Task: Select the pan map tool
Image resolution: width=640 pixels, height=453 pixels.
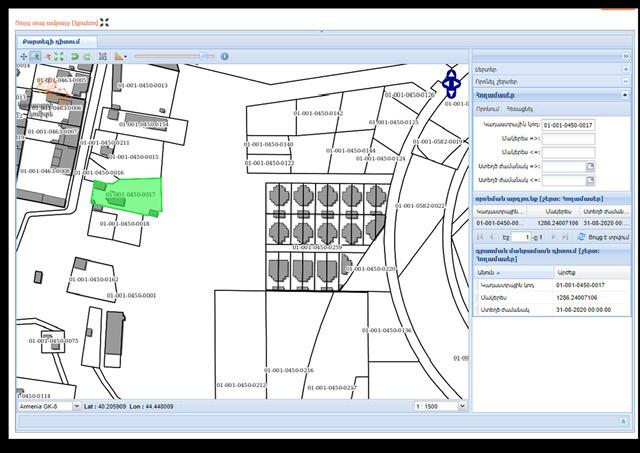Action: pos(24,57)
